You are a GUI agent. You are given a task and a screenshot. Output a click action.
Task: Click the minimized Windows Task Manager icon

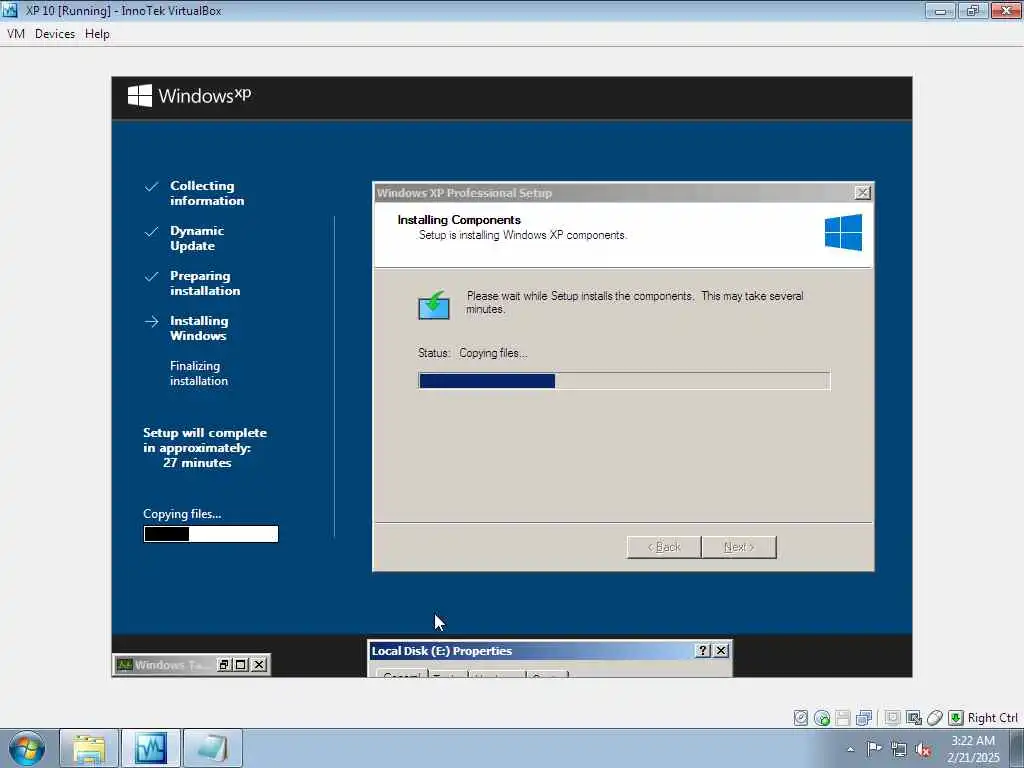[124, 665]
